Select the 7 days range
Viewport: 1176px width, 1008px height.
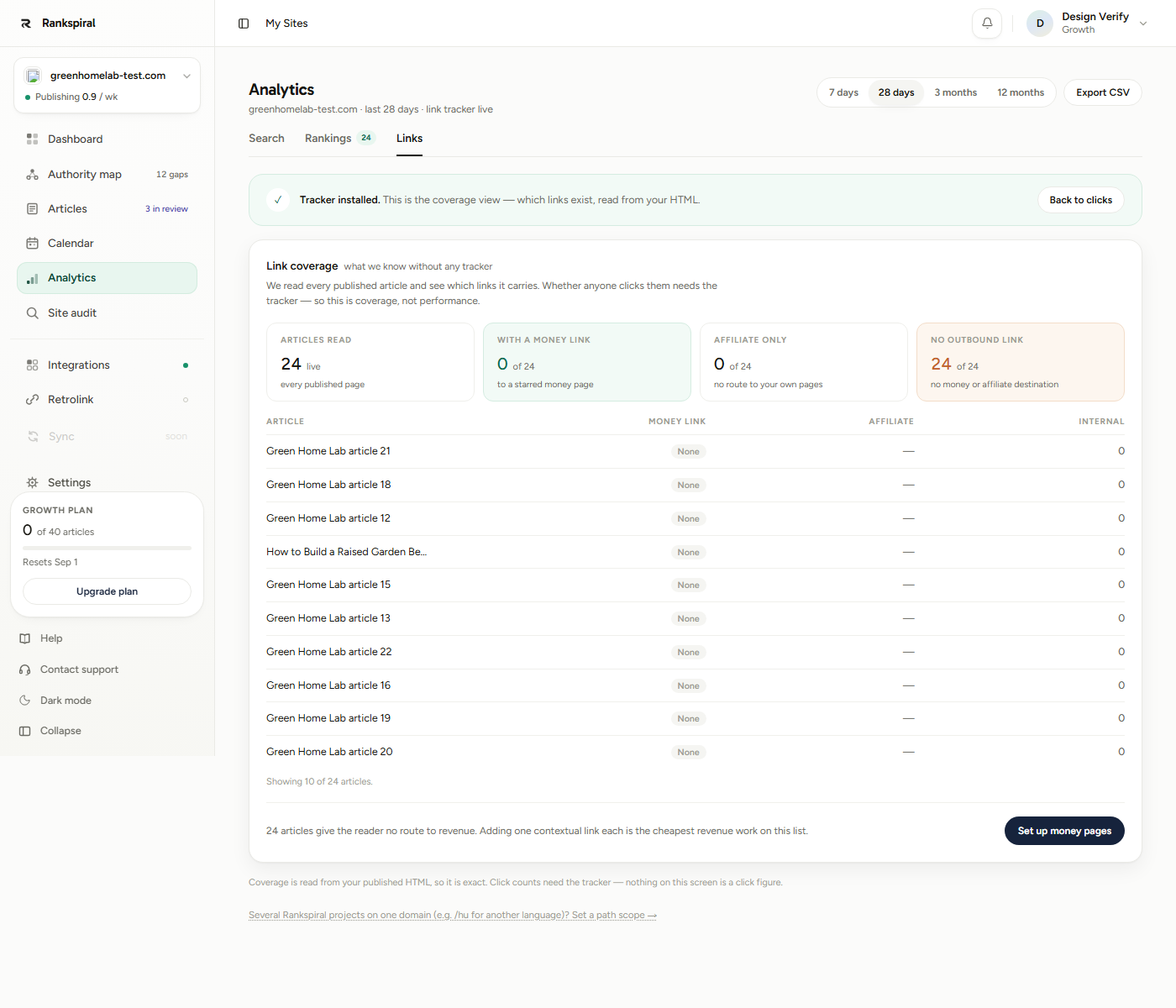(843, 92)
